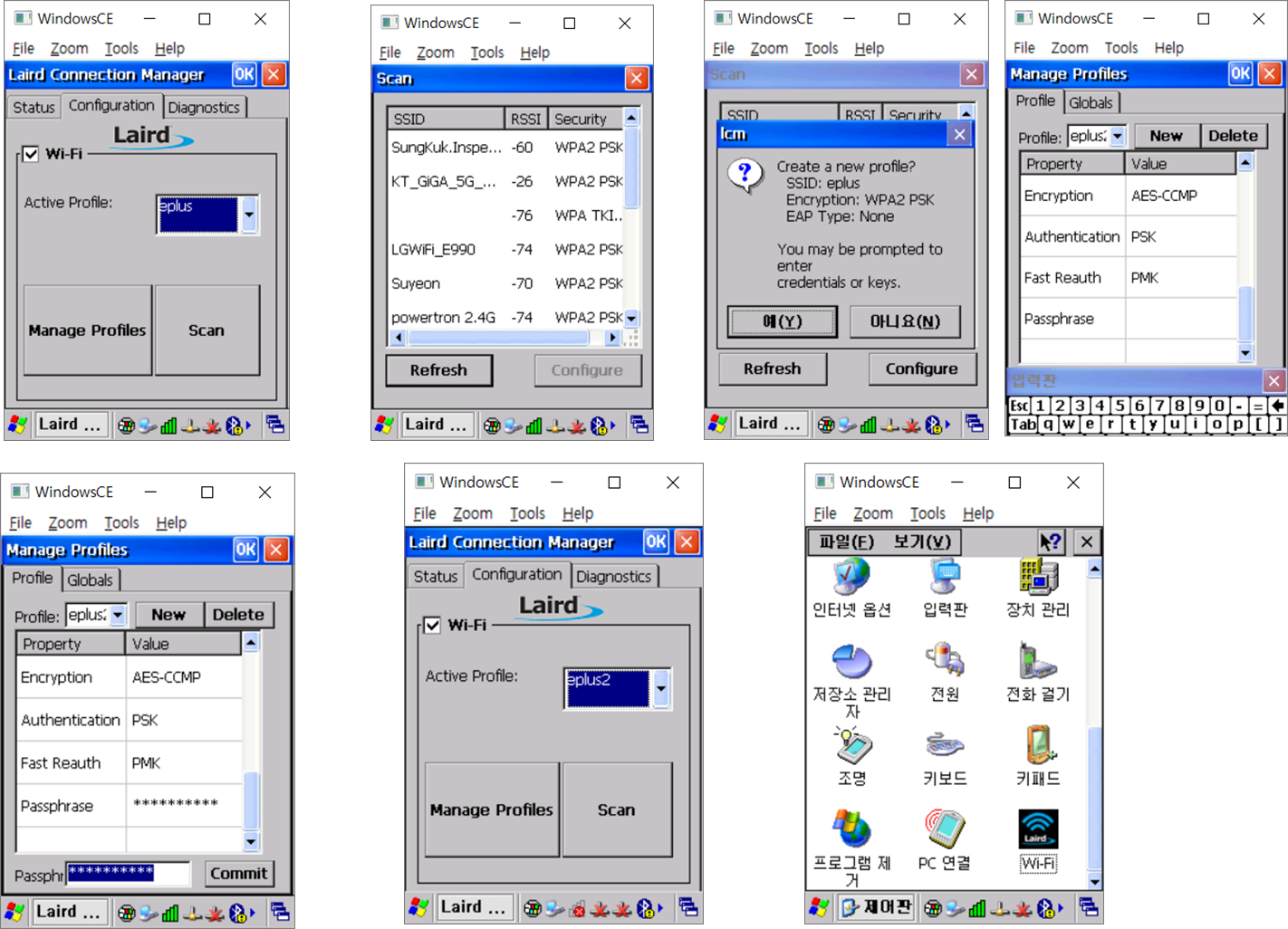Screen dimensions: 1288x929
Task: Select the LGWiFi_E990 network row
Action: coord(505,249)
